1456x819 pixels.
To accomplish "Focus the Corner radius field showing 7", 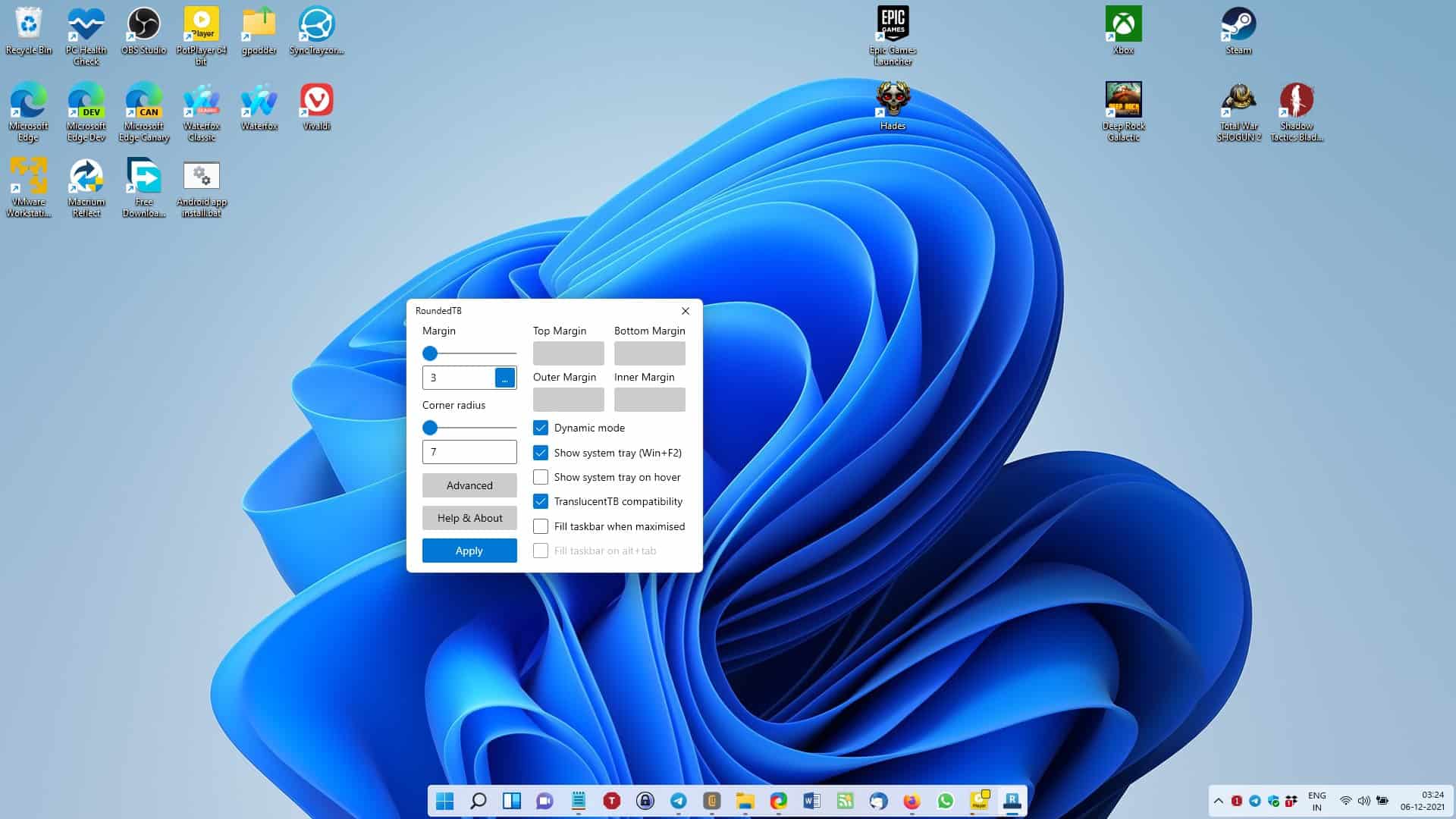I will 469,452.
